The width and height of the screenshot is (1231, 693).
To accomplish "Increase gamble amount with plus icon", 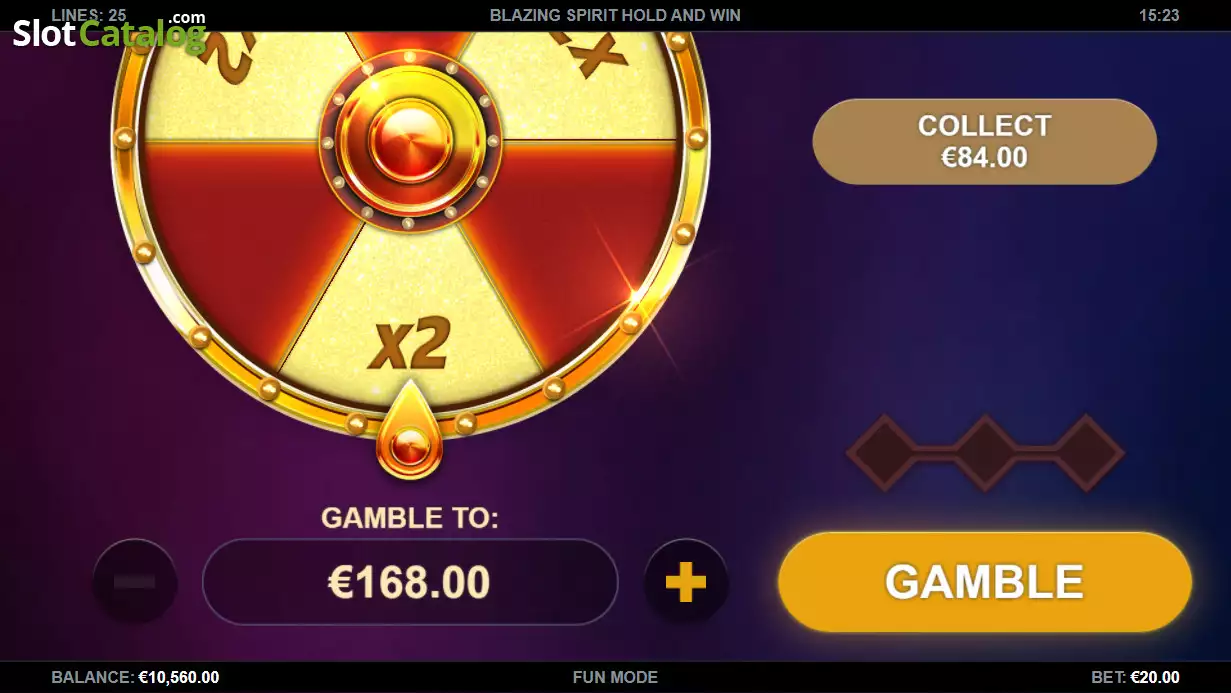I will click(686, 582).
